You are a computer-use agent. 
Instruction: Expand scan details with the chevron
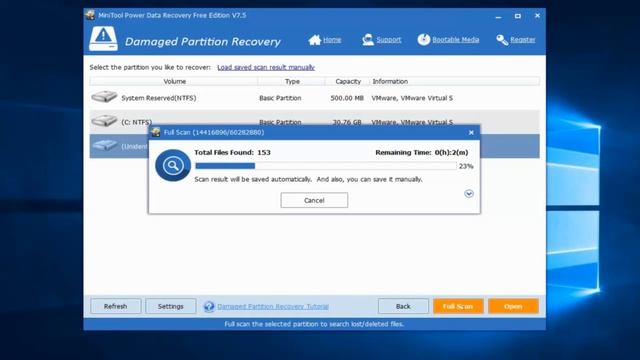(x=469, y=193)
